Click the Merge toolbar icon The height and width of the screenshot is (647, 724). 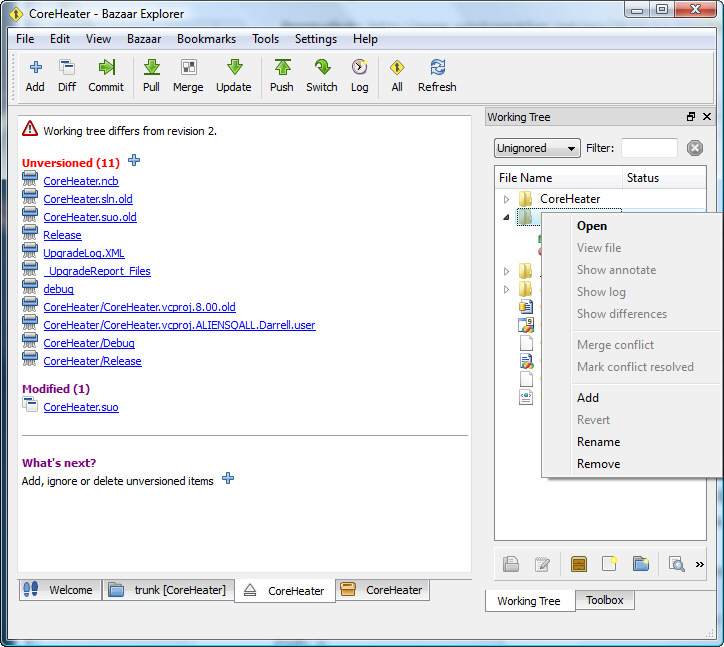pyautogui.click(x=188, y=76)
